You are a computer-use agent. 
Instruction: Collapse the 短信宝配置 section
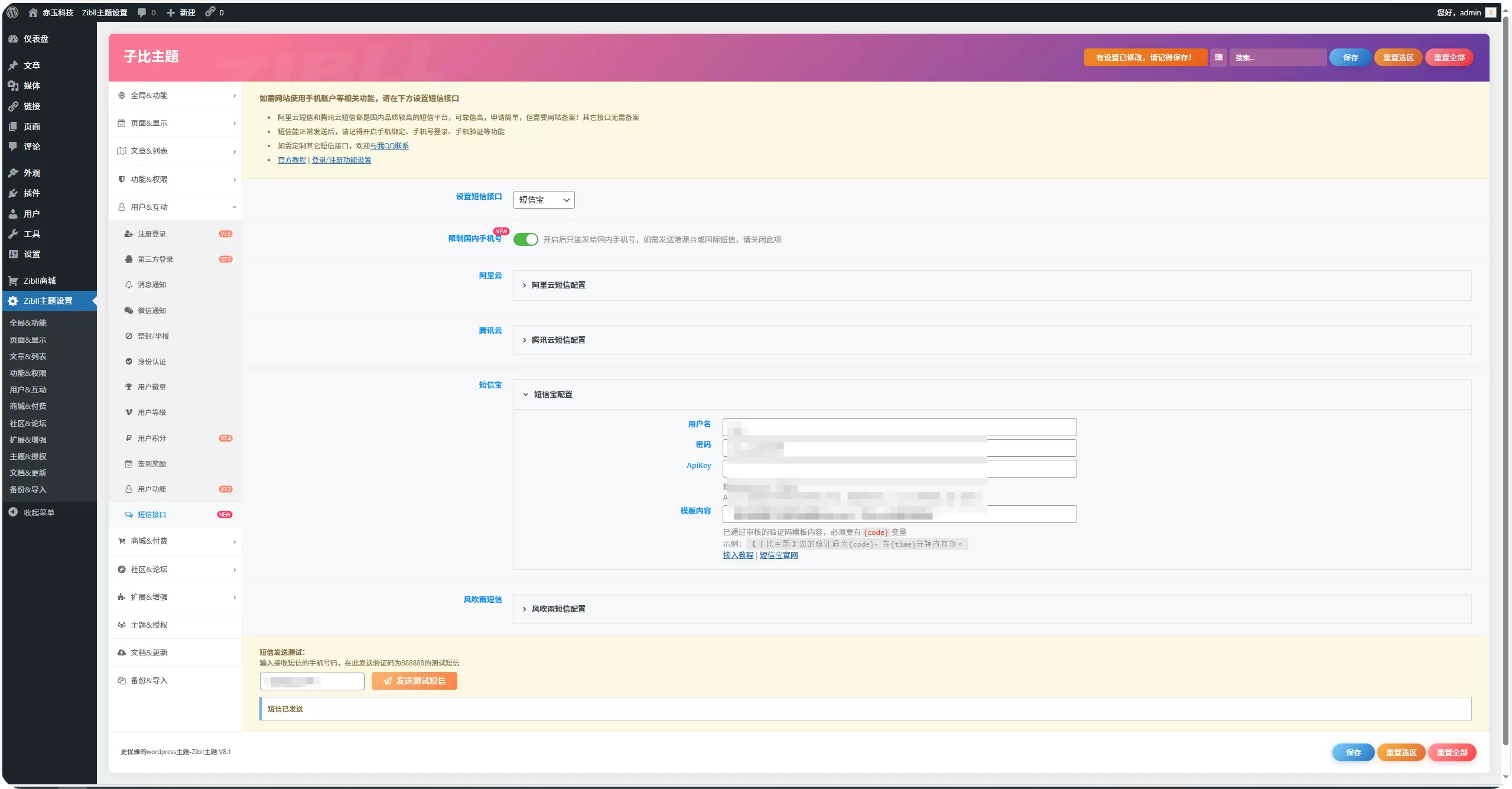pyautogui.click(x=992, y=395)
